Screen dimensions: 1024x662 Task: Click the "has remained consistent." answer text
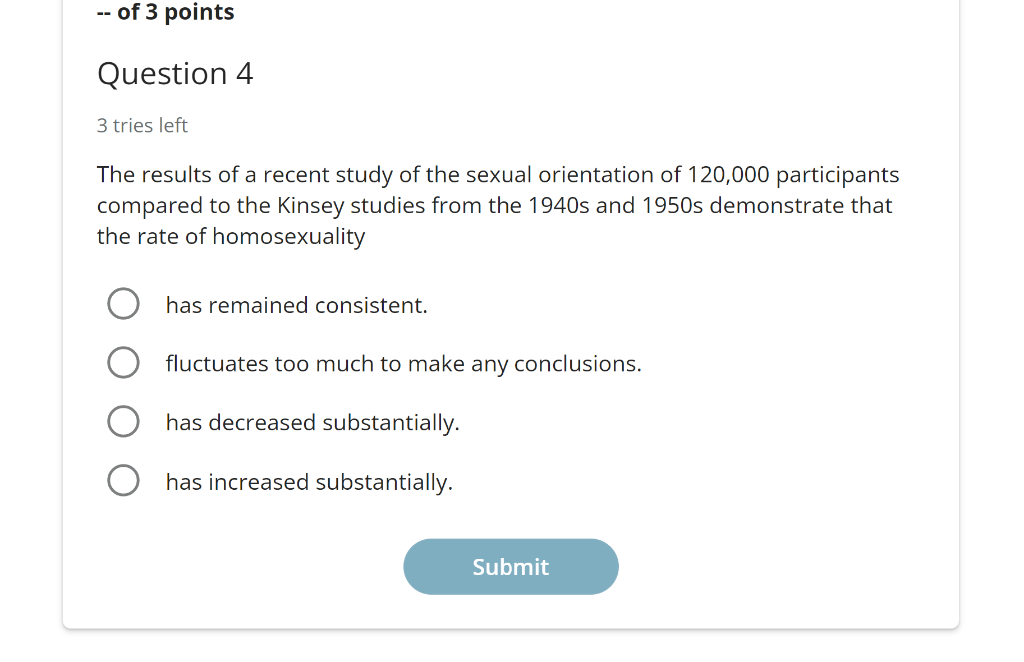(296, 306)
